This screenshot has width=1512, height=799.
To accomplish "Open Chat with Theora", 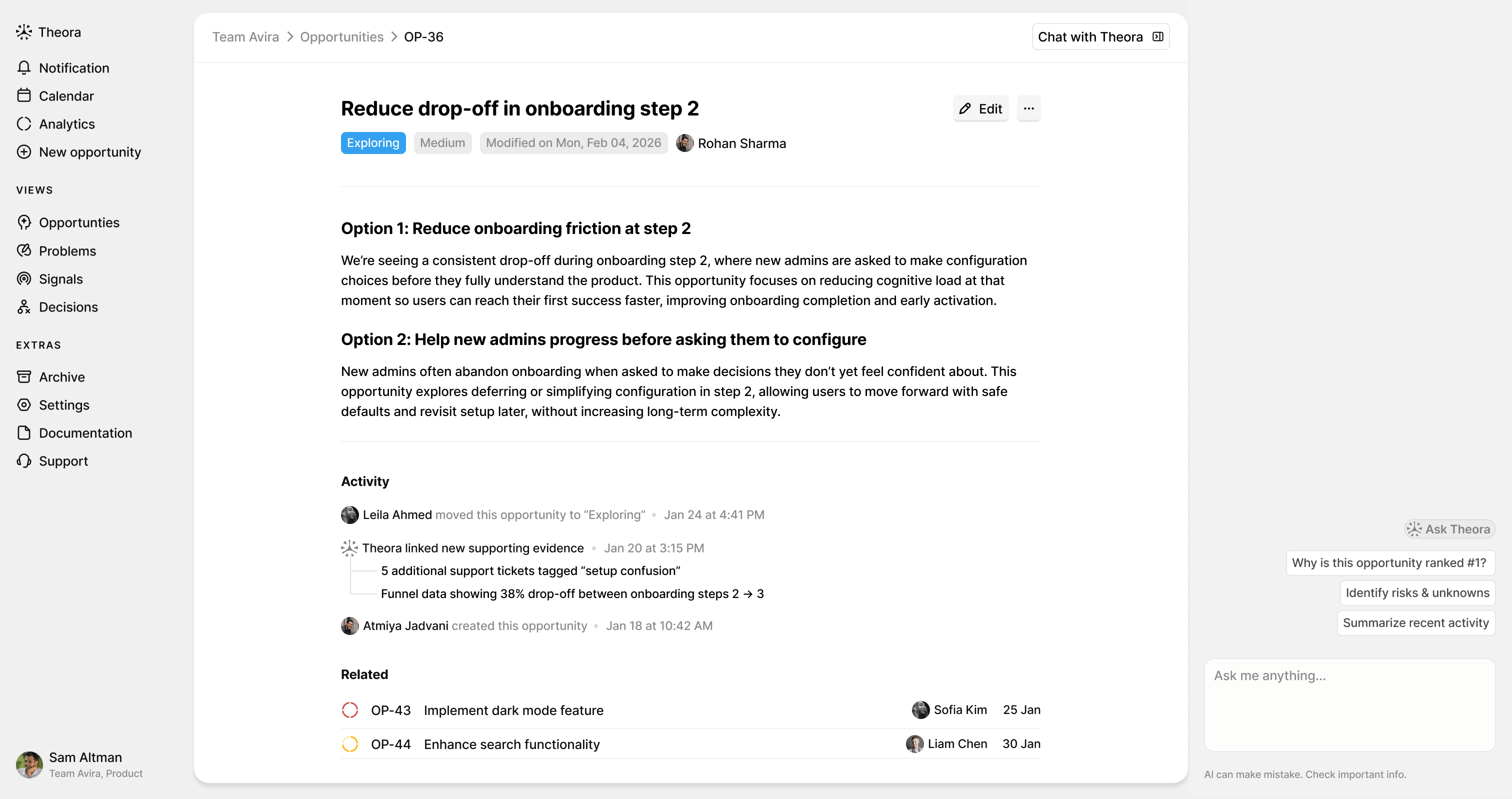I will pyautogui.click(x=1100, y=36).
